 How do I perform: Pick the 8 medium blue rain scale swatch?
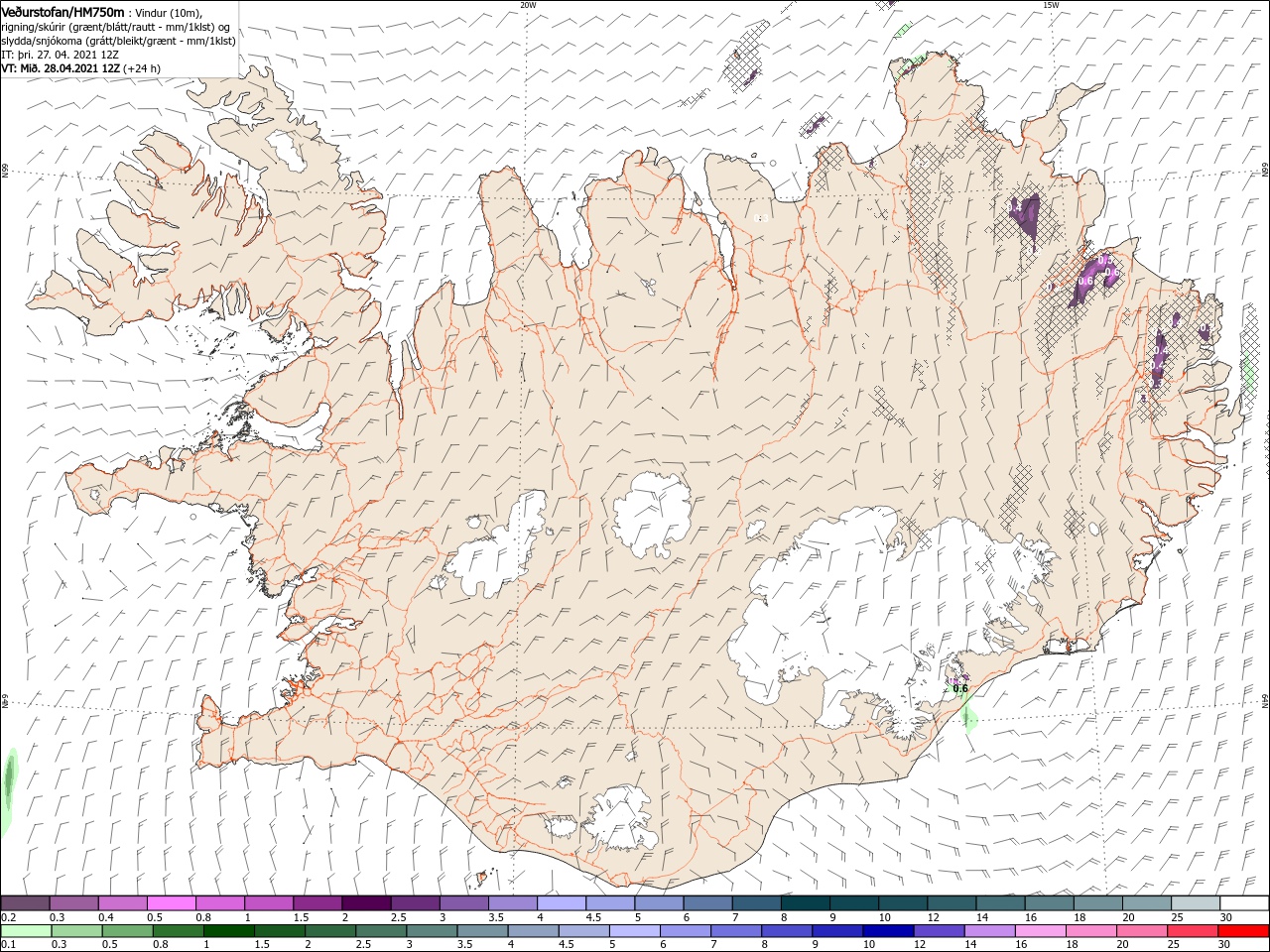pos(787,931)
